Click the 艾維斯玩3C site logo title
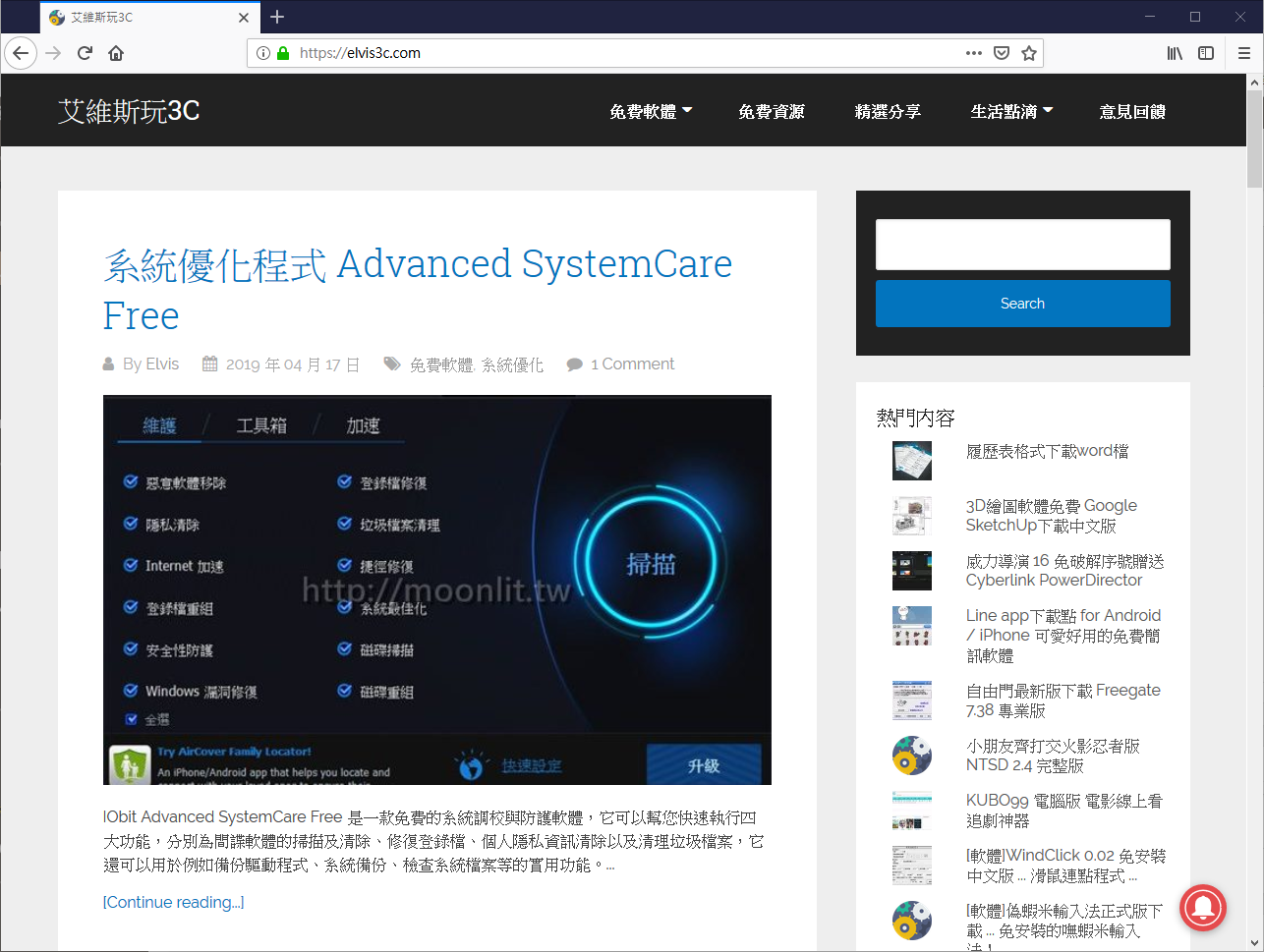The width and height of the screenshot is (1264, 952). coord(129,111)
